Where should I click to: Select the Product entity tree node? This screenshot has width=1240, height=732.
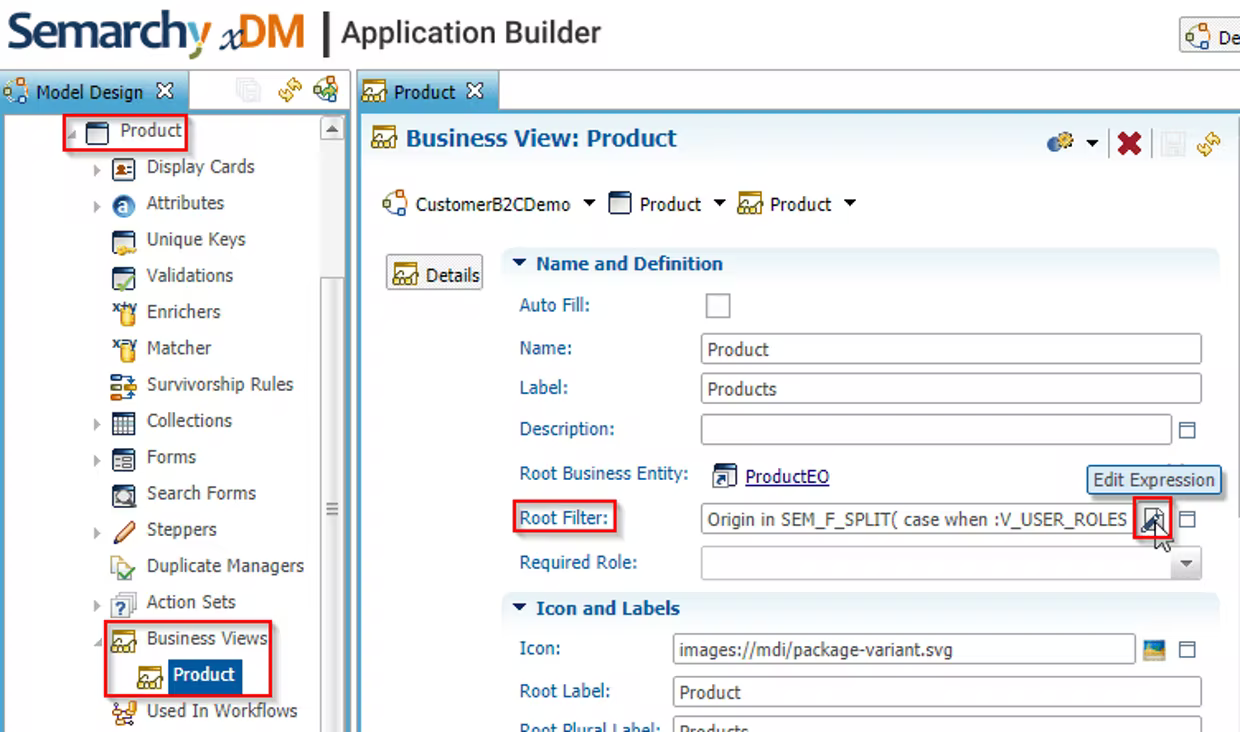(x=151, y=131)
